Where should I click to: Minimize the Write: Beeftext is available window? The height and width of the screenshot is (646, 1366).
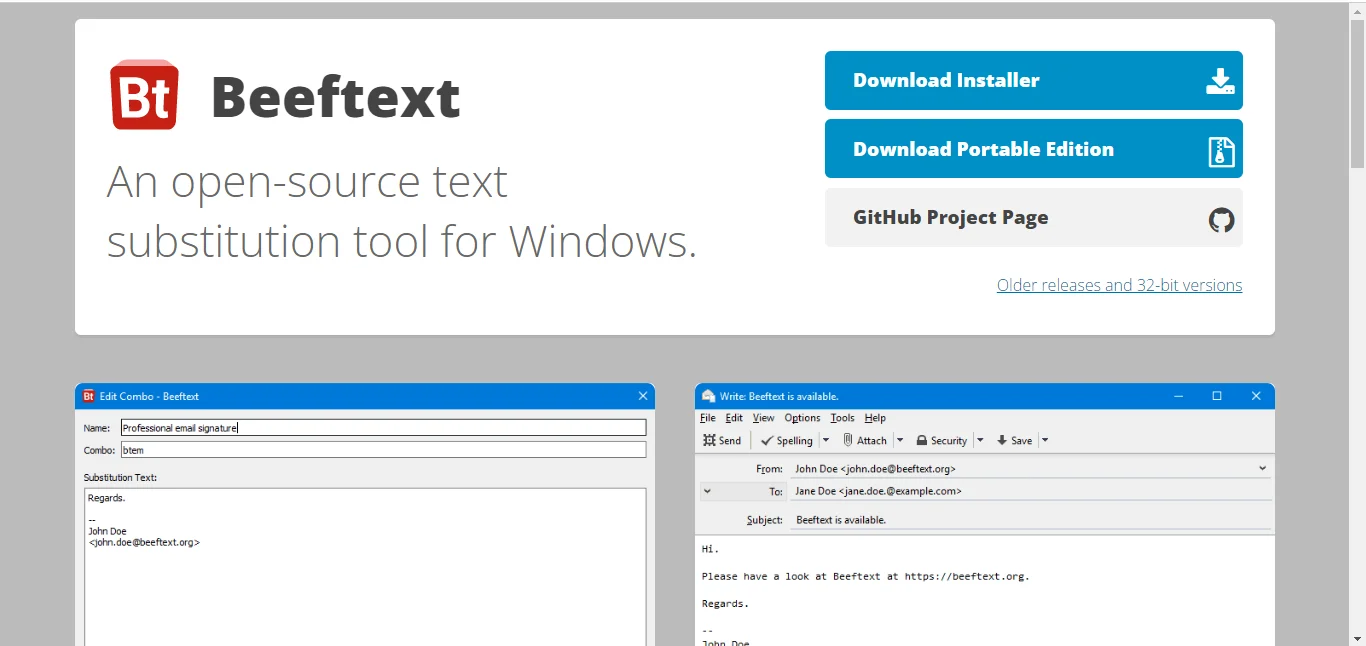point(1177,396)
